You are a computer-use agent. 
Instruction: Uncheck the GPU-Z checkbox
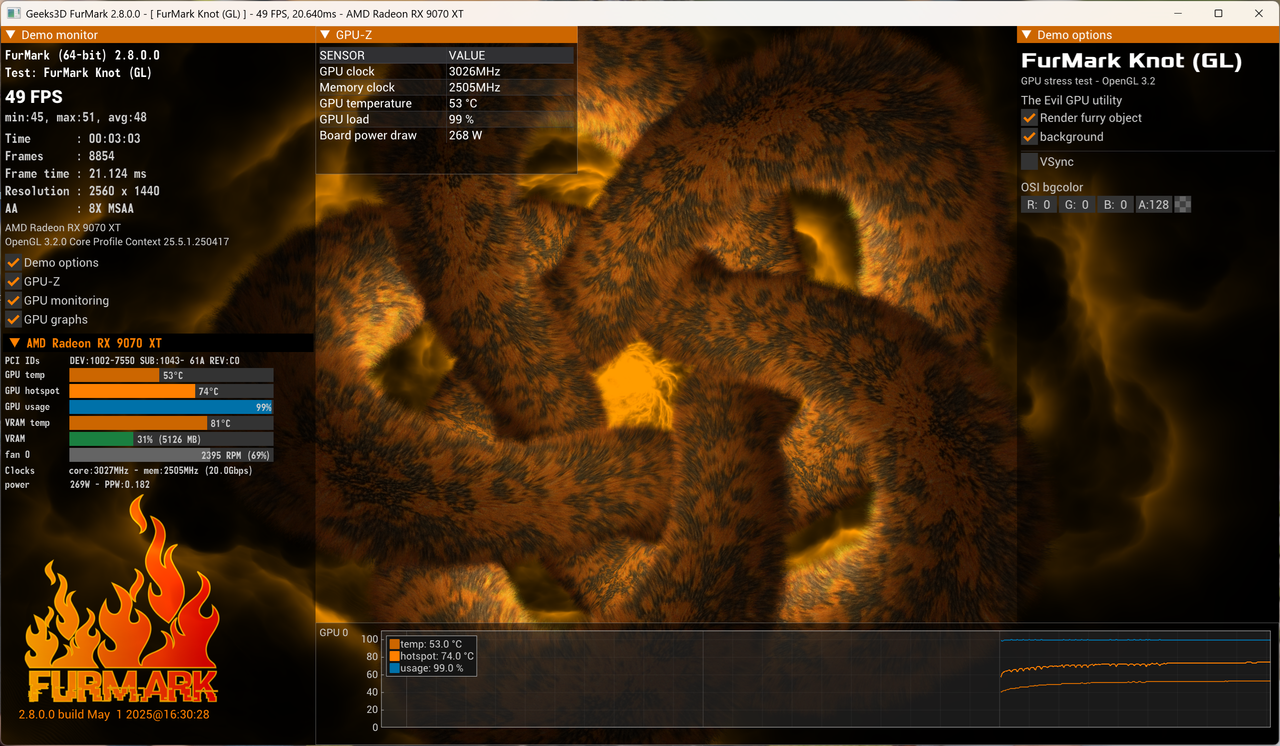point(13,281)
